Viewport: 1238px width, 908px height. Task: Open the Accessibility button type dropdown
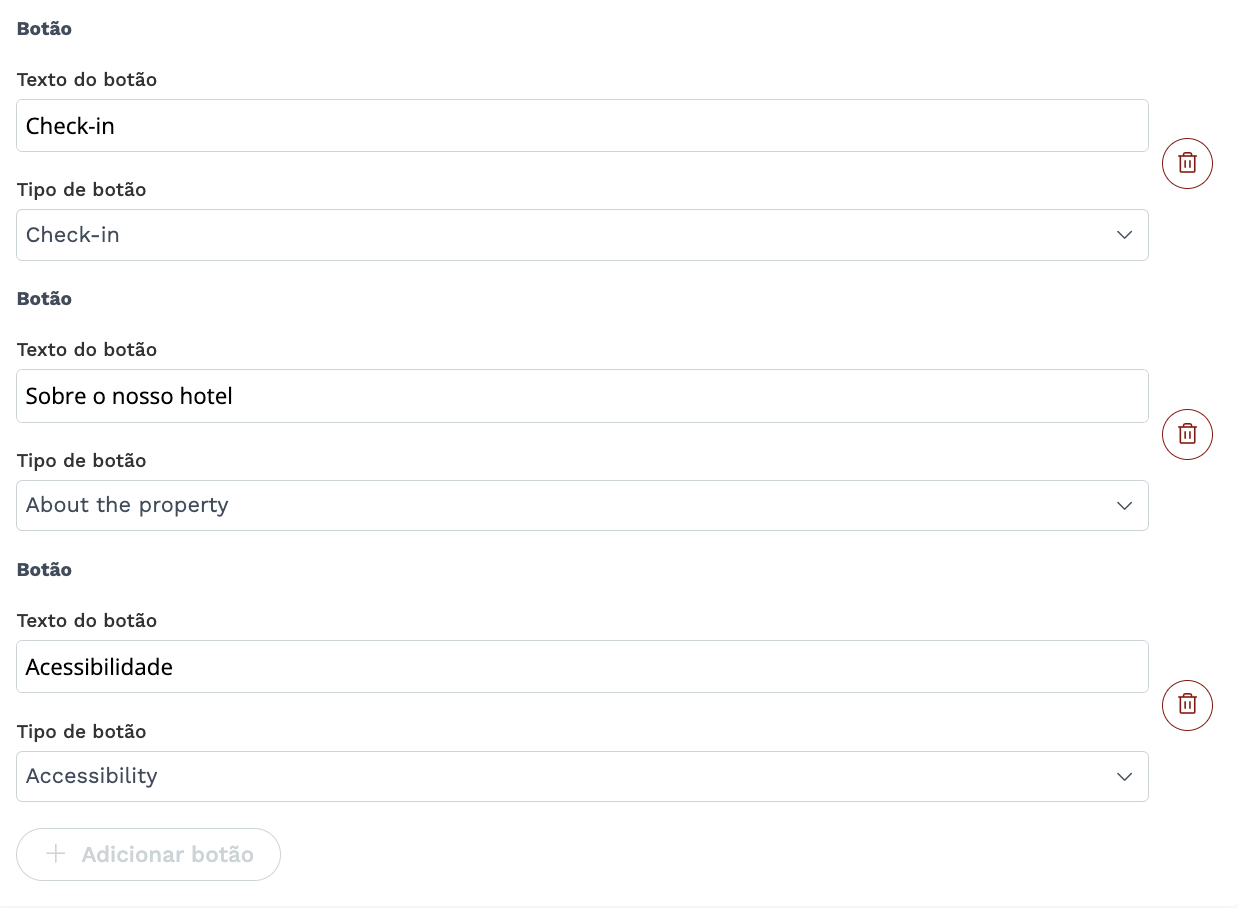click(x=582, y=776)
